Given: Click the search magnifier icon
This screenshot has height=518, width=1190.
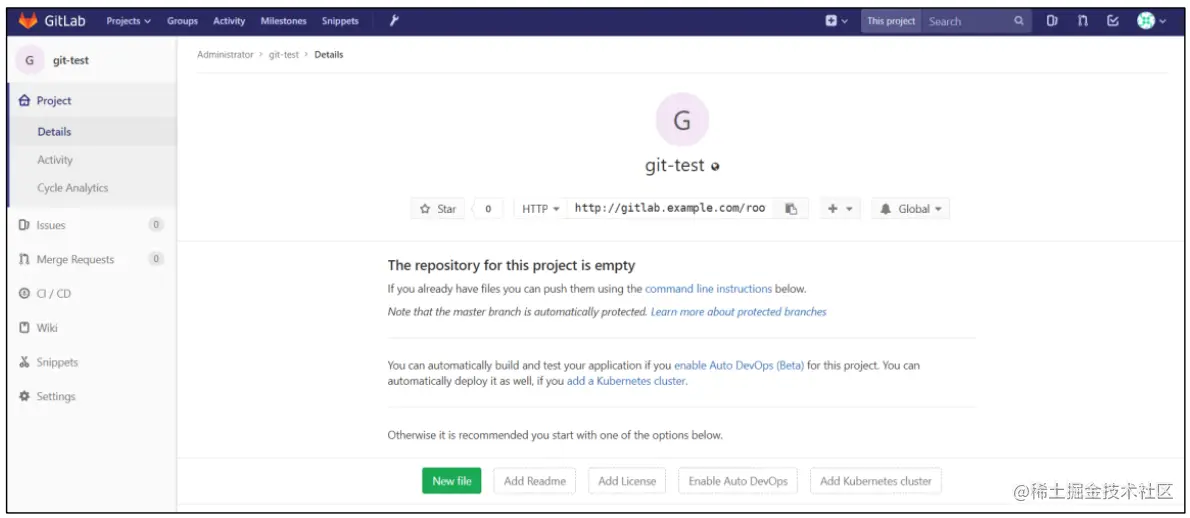Looking at the screenshot, I should [x=1018, y=21].
